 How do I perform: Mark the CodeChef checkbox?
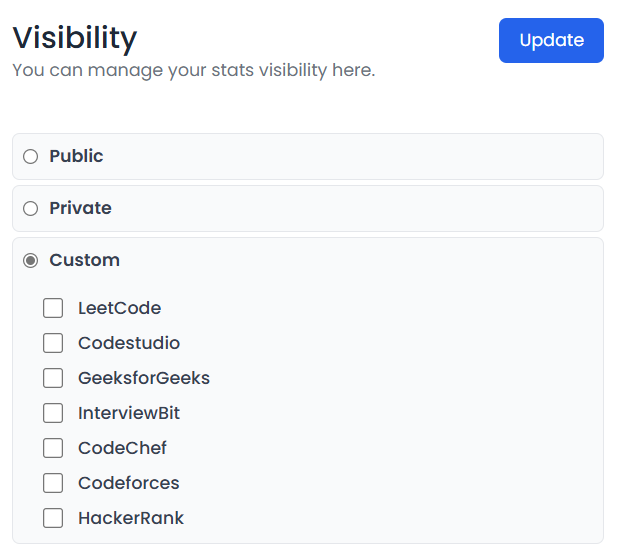point(53,448)
